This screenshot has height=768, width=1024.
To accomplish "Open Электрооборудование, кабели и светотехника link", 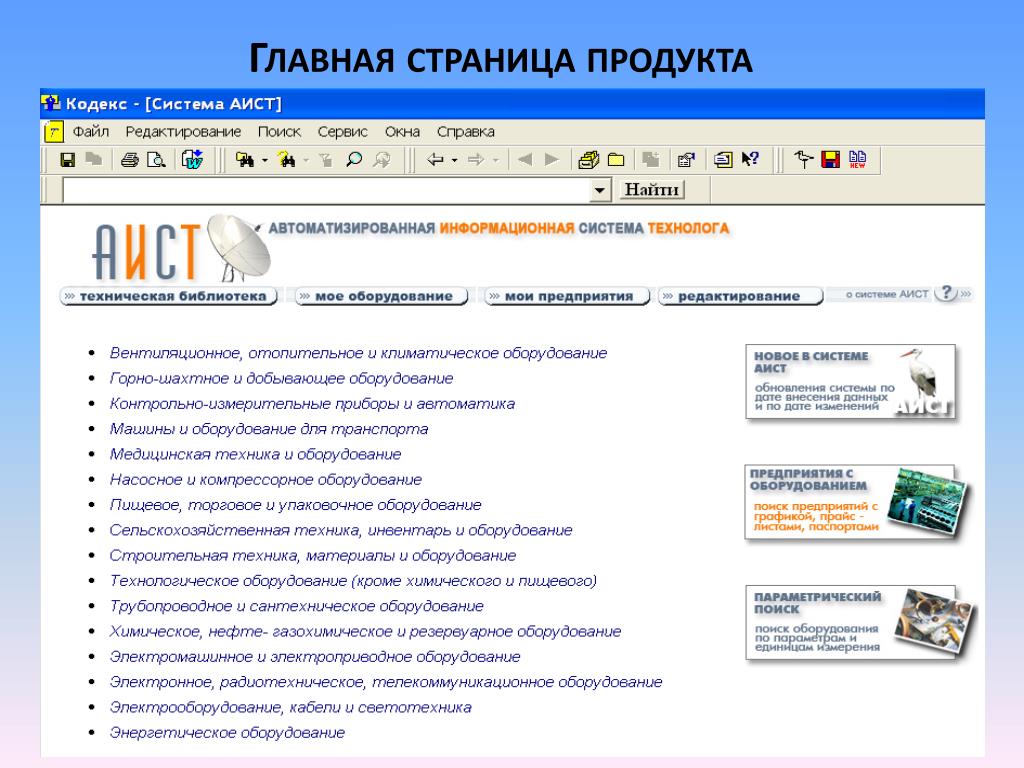I will [x=291, y=708].
